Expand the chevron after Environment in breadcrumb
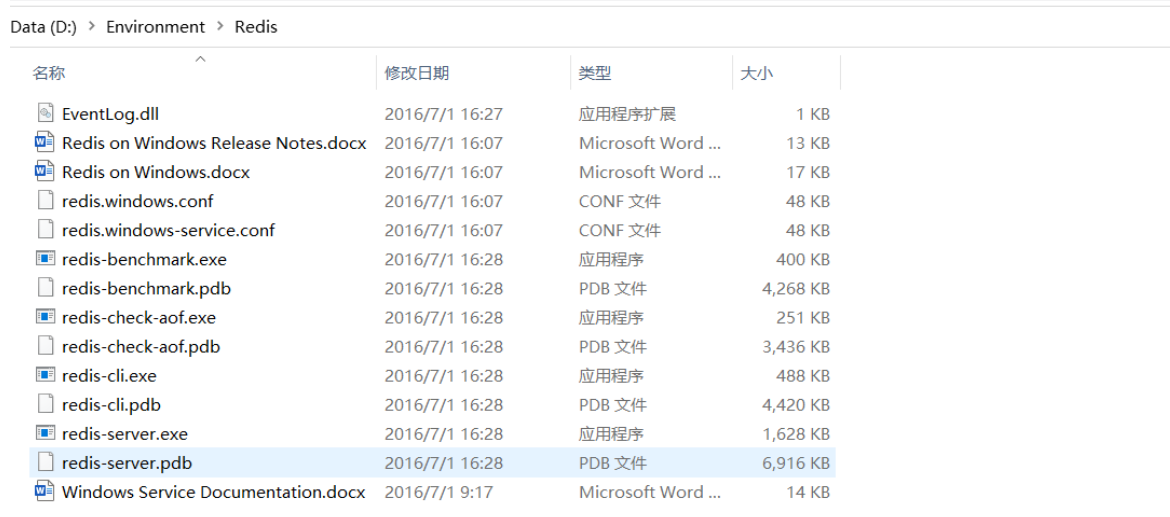 click(x=220, y=27)
